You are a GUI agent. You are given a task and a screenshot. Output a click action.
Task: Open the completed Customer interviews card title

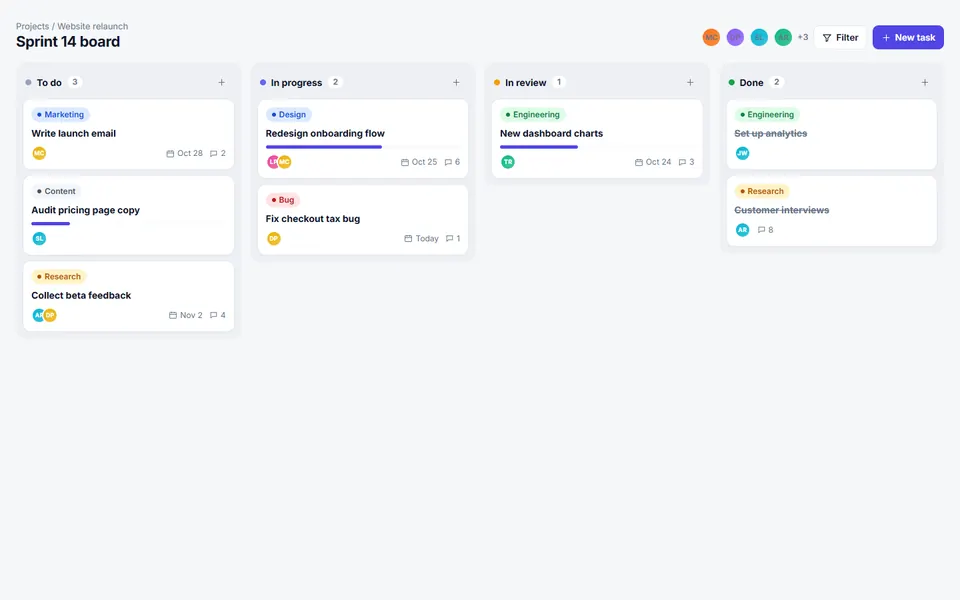click(781, 210)
